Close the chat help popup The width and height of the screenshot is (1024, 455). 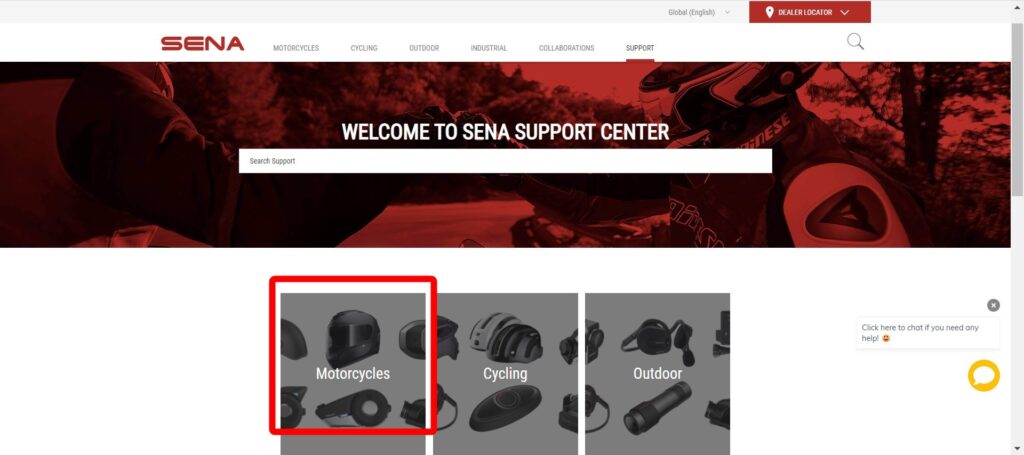coord(993,305)
